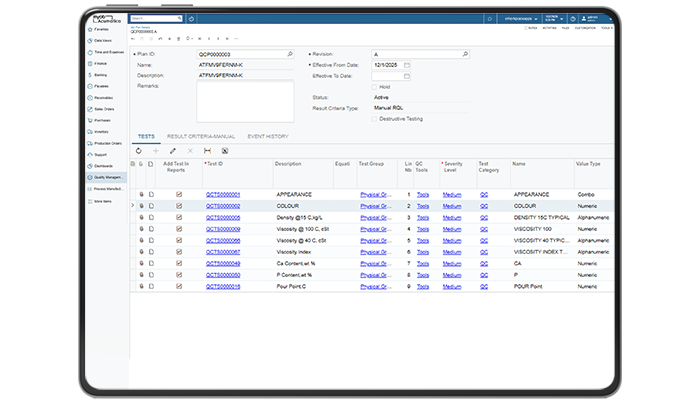Image resolution: width=700 pixels, height=403 pixels.
Task: Open the Activities menu item
Action: click(x=549, y=28)
